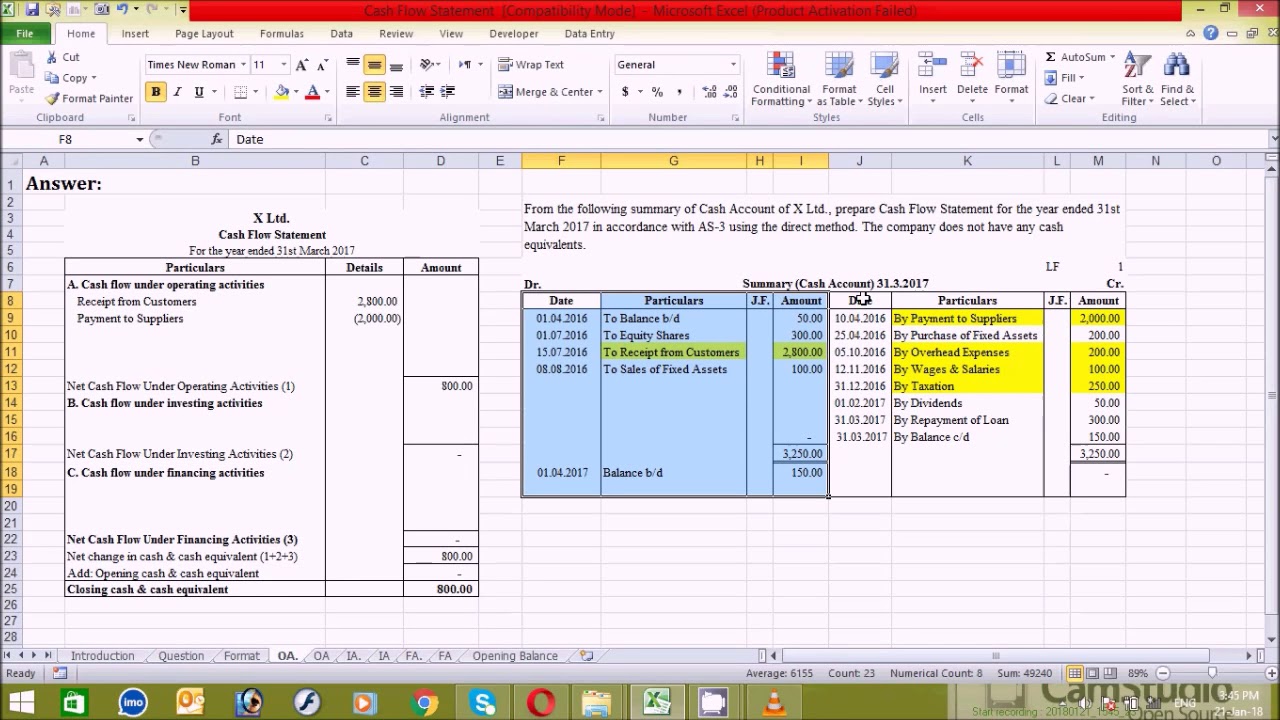Open the Fill Color dropdown arrow

tap(297, 91)
